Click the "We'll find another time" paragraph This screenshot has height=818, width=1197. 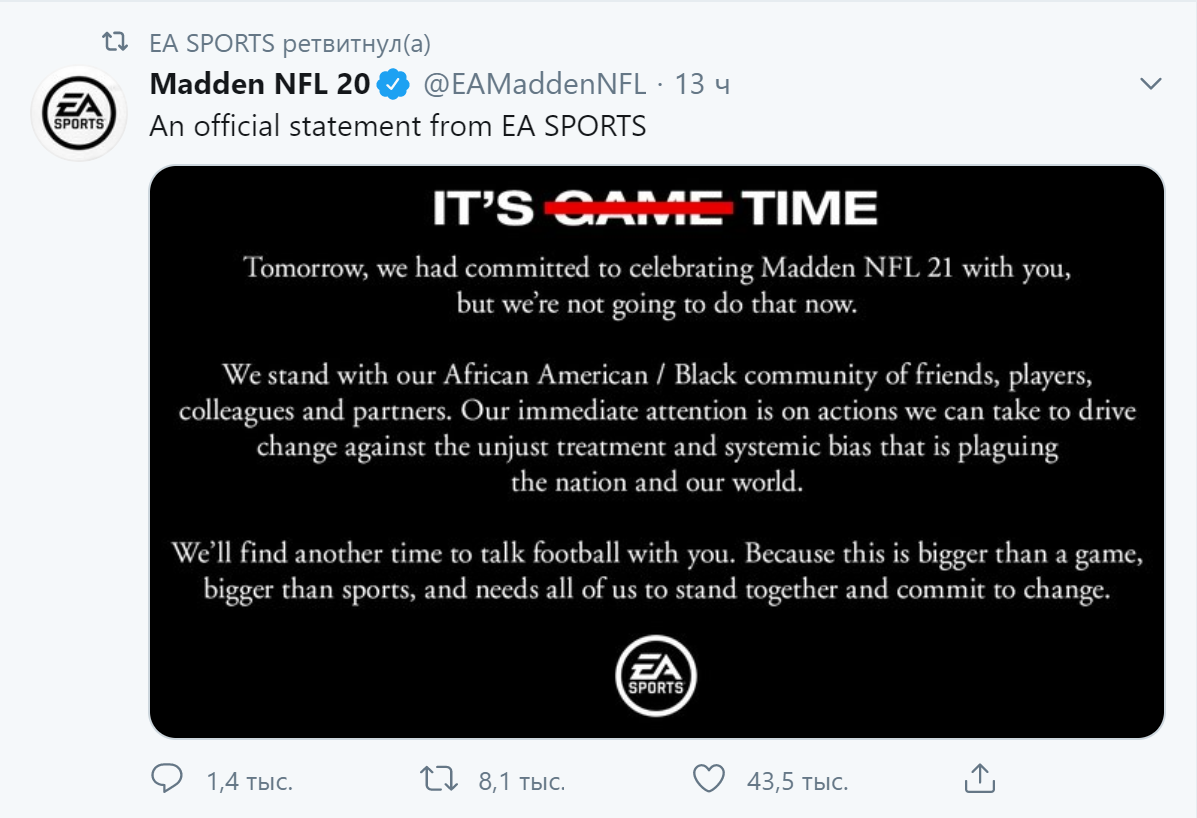tap(656, 571)
